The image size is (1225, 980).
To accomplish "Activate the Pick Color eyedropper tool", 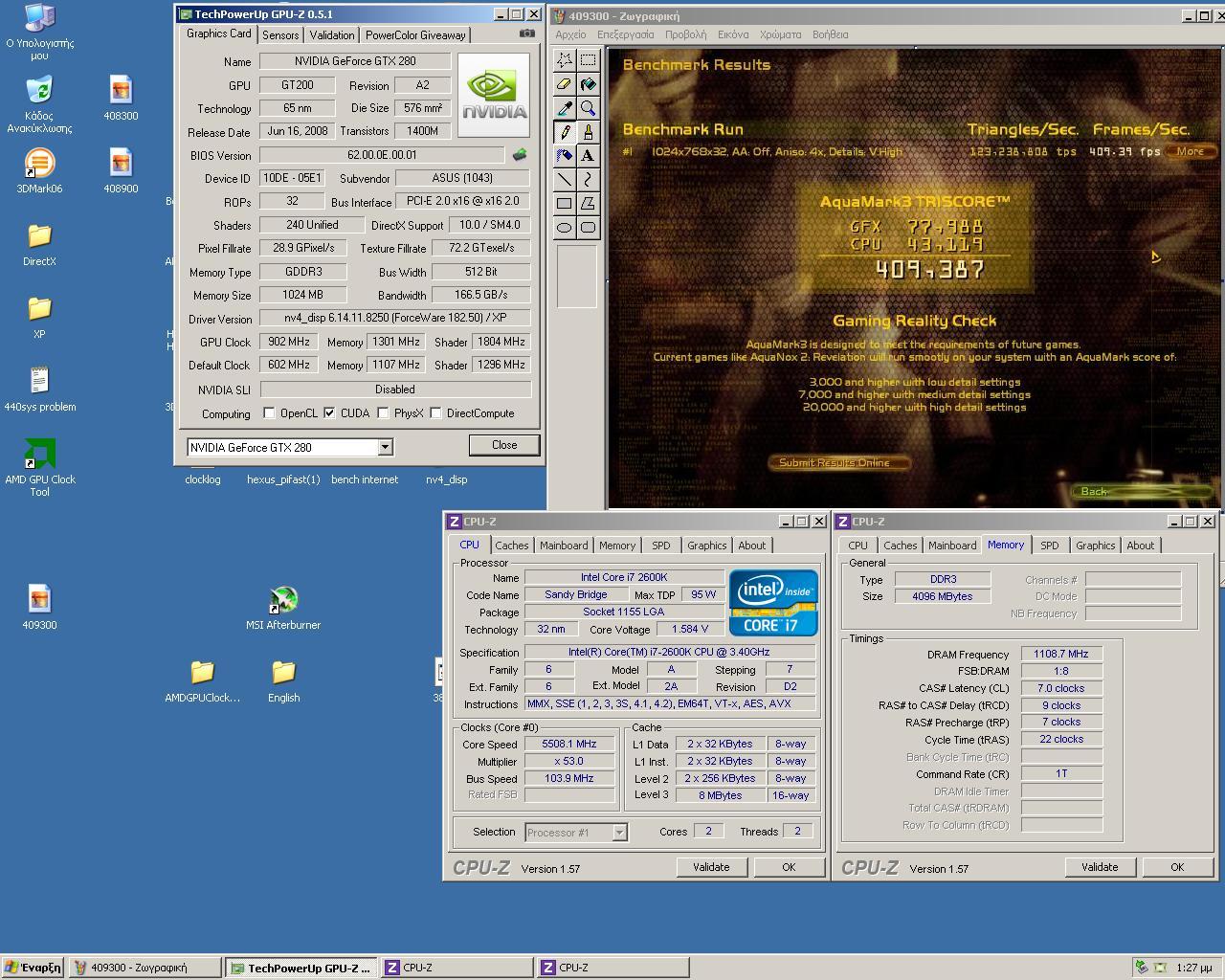I will [x=565, y=107].
